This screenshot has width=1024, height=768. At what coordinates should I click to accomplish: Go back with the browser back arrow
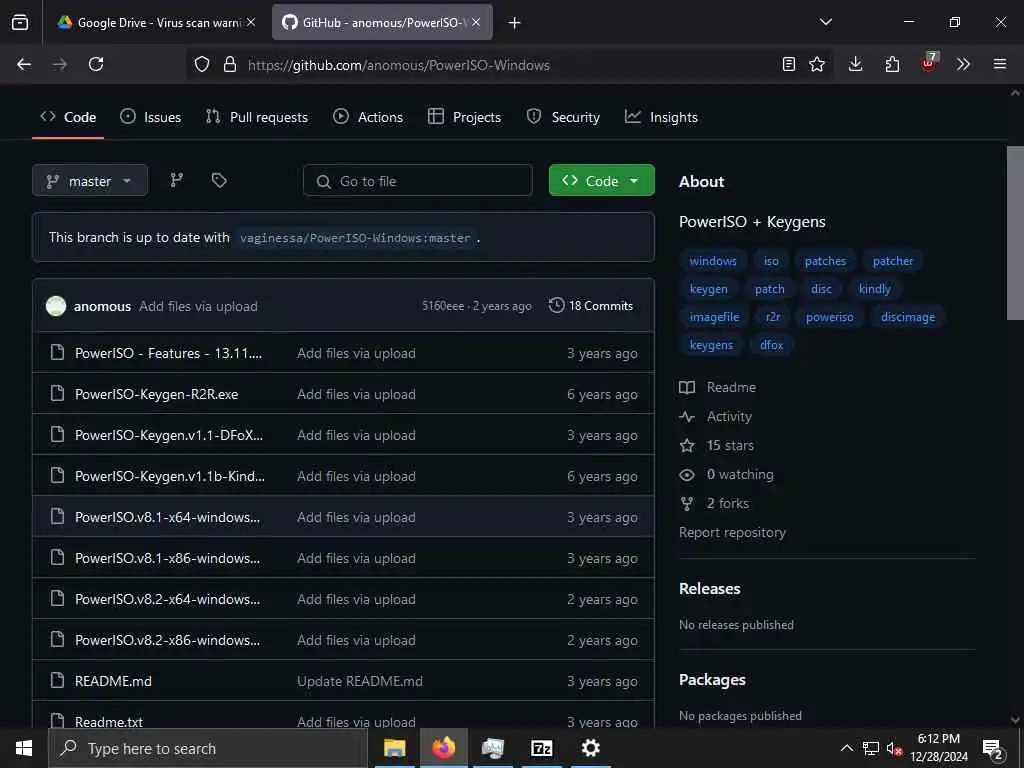24,64
